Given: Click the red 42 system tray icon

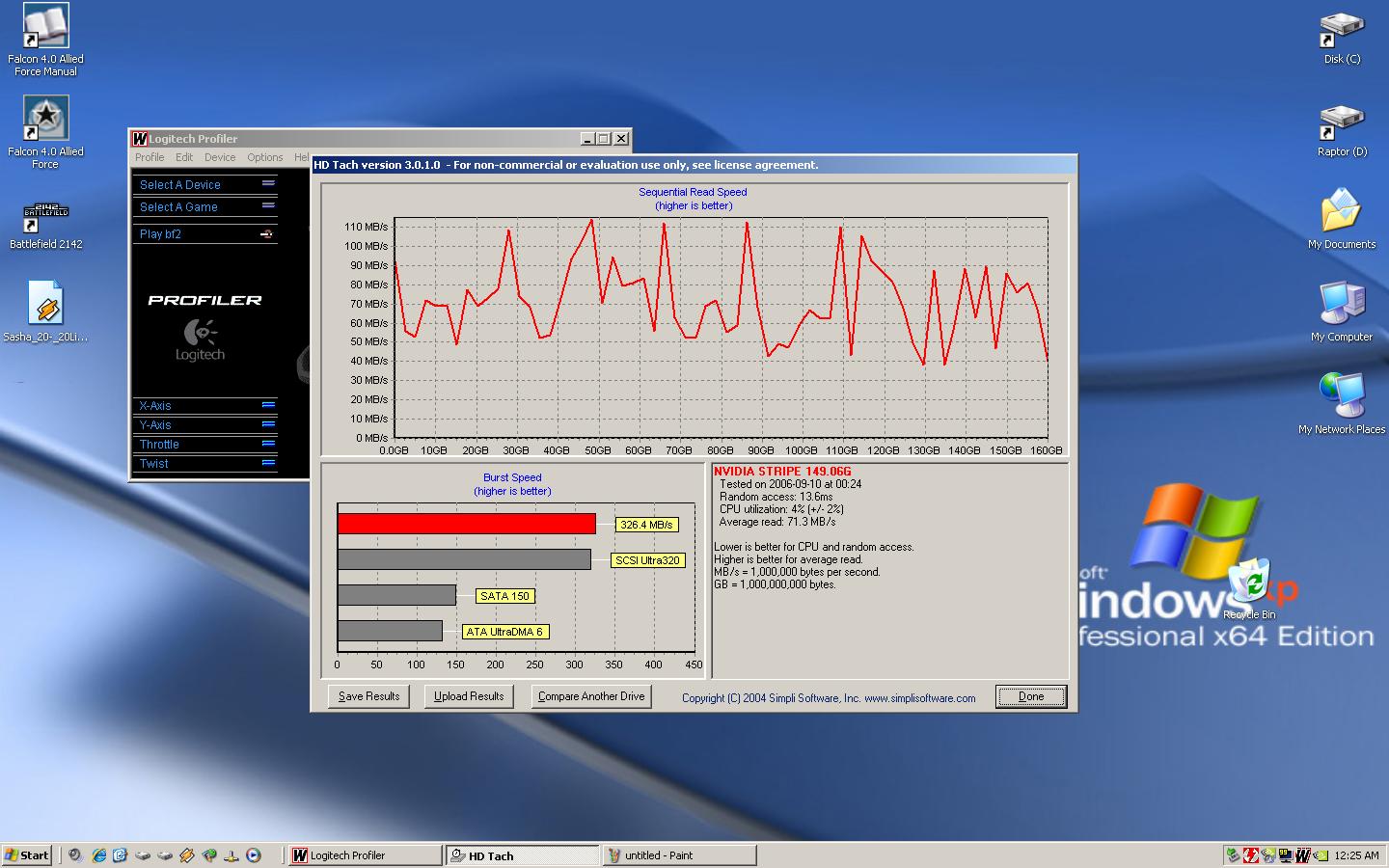Looking at the screenshot, I should [x=1251, y=855].
